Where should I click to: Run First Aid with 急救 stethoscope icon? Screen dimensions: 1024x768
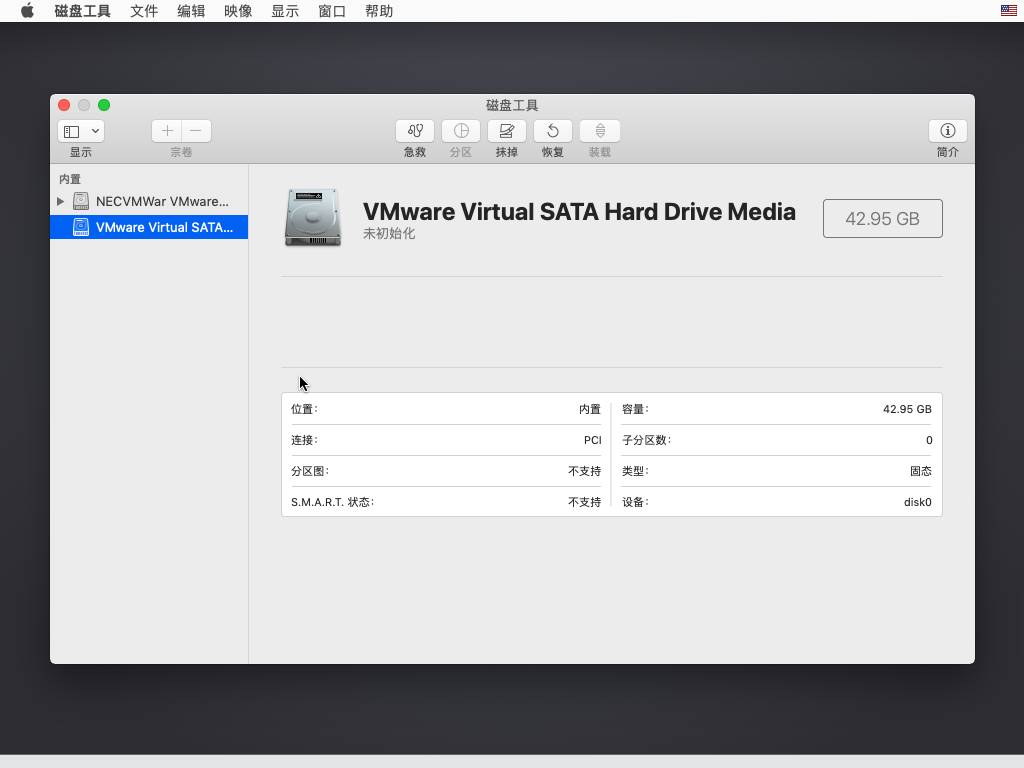[415, 131]
